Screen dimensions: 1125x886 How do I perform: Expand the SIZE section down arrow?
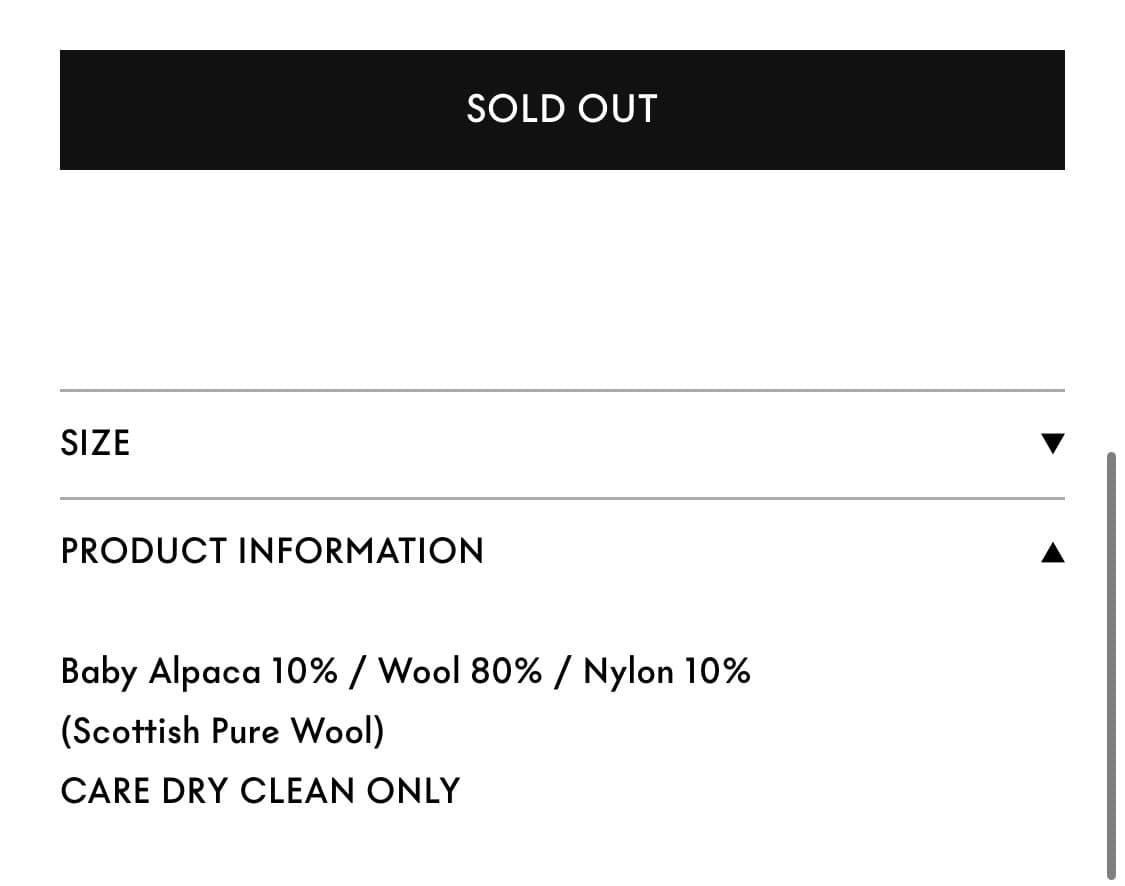(1052, 443)
